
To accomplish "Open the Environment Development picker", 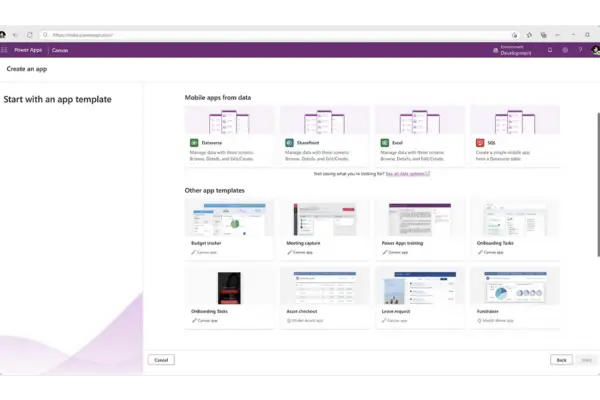I will pos(512,50).
